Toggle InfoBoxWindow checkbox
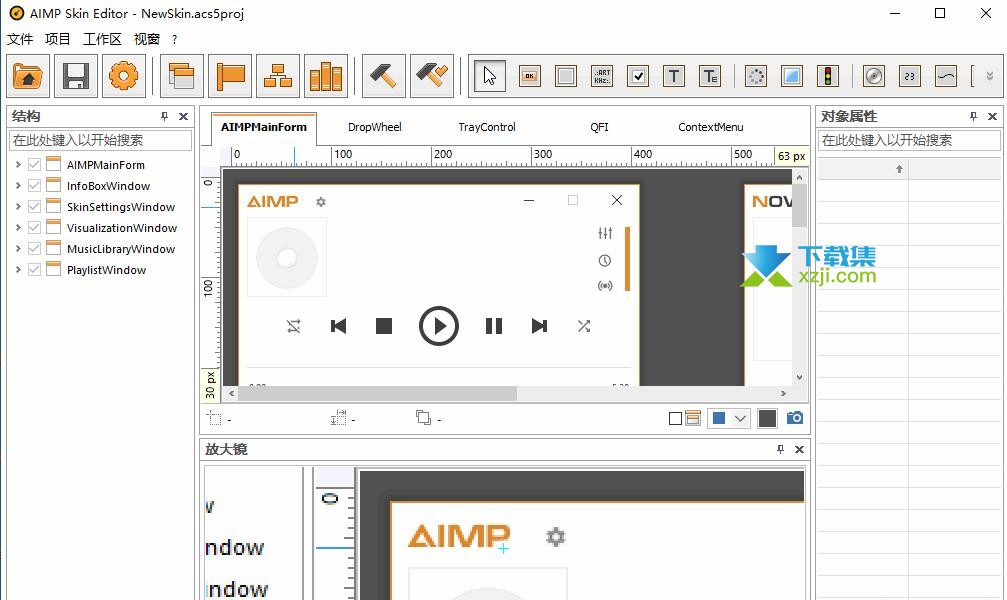 point(34,186)
